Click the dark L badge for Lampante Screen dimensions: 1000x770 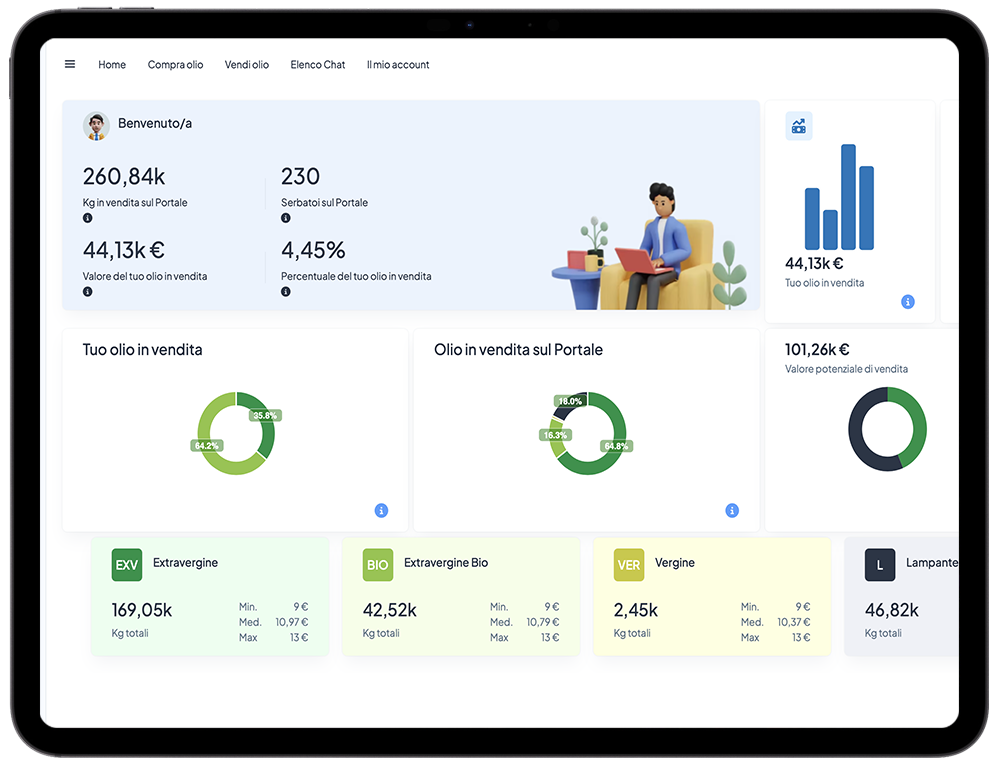[x=880, y=565]
